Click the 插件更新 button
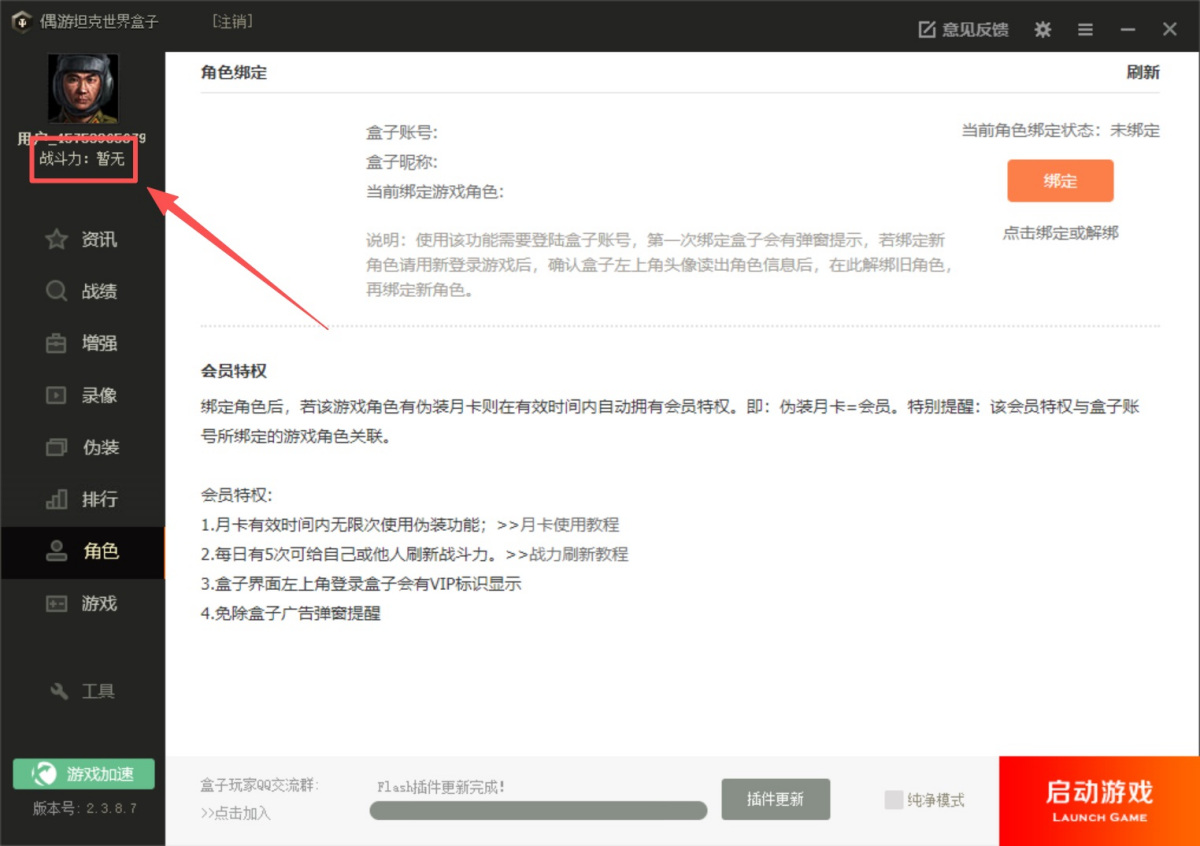This screenshot has height=846, width=1200. (x=775, y=799)
